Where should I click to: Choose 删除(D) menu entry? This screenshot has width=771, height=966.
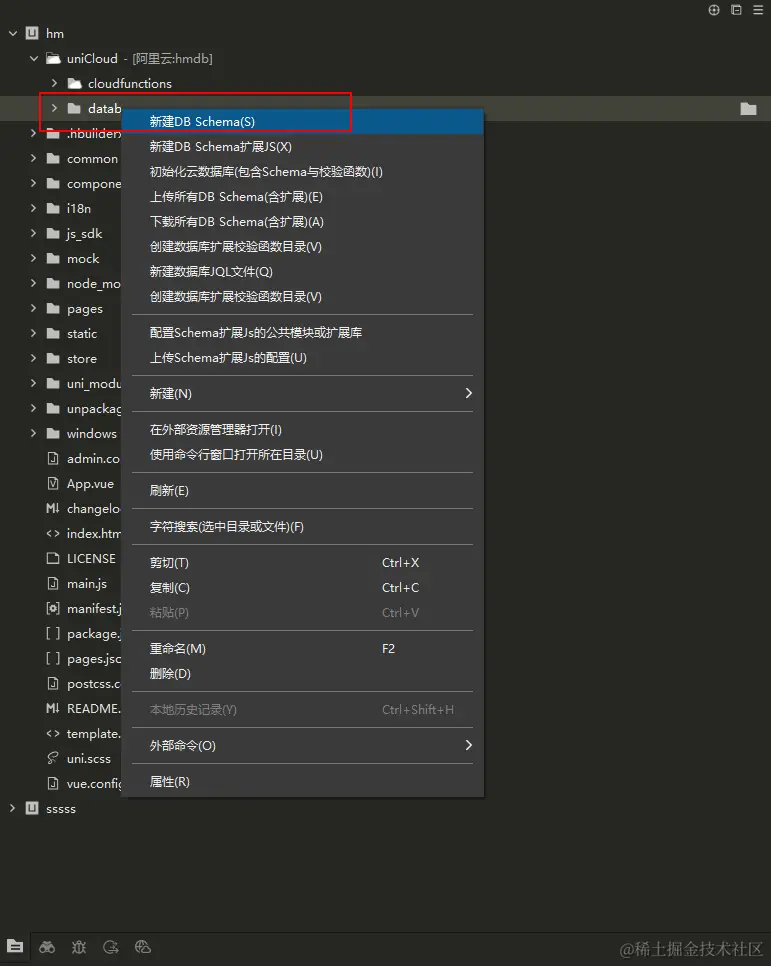pos(302,674)
